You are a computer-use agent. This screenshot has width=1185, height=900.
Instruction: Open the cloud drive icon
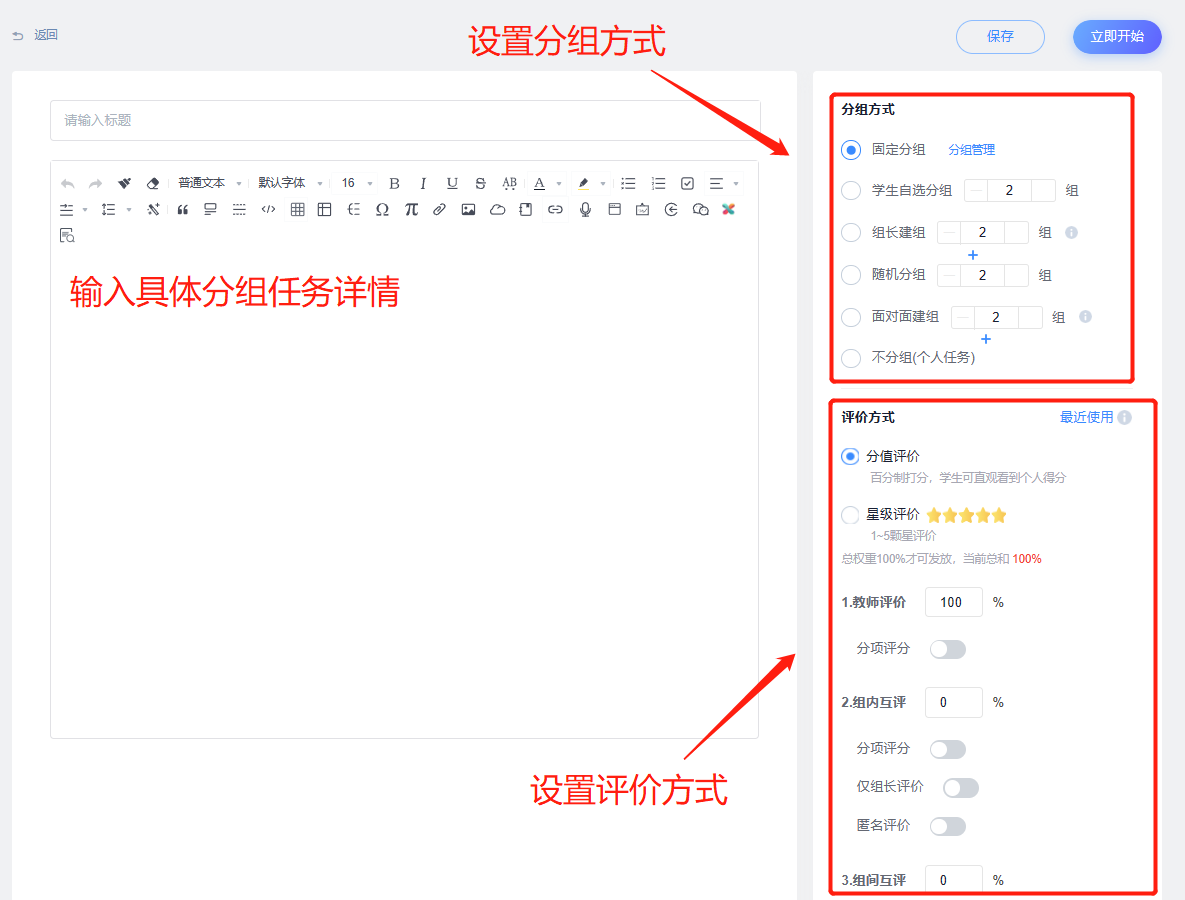click(x=497, y=209)
